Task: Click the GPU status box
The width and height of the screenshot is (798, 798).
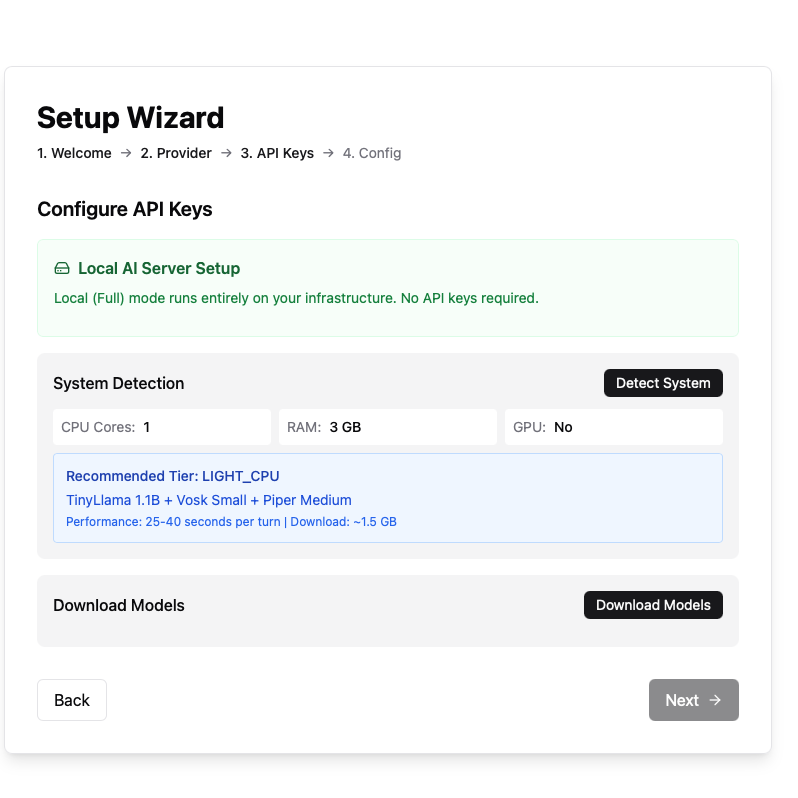Action: [x=613, y=427]
